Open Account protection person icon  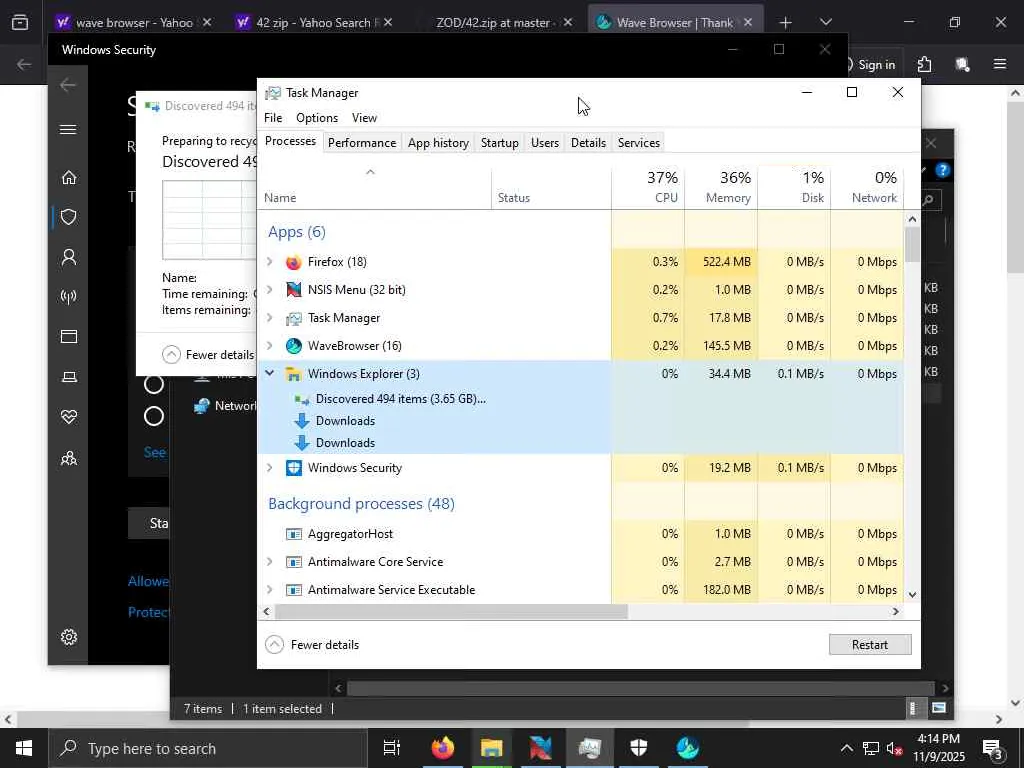[x=69, y=257]
